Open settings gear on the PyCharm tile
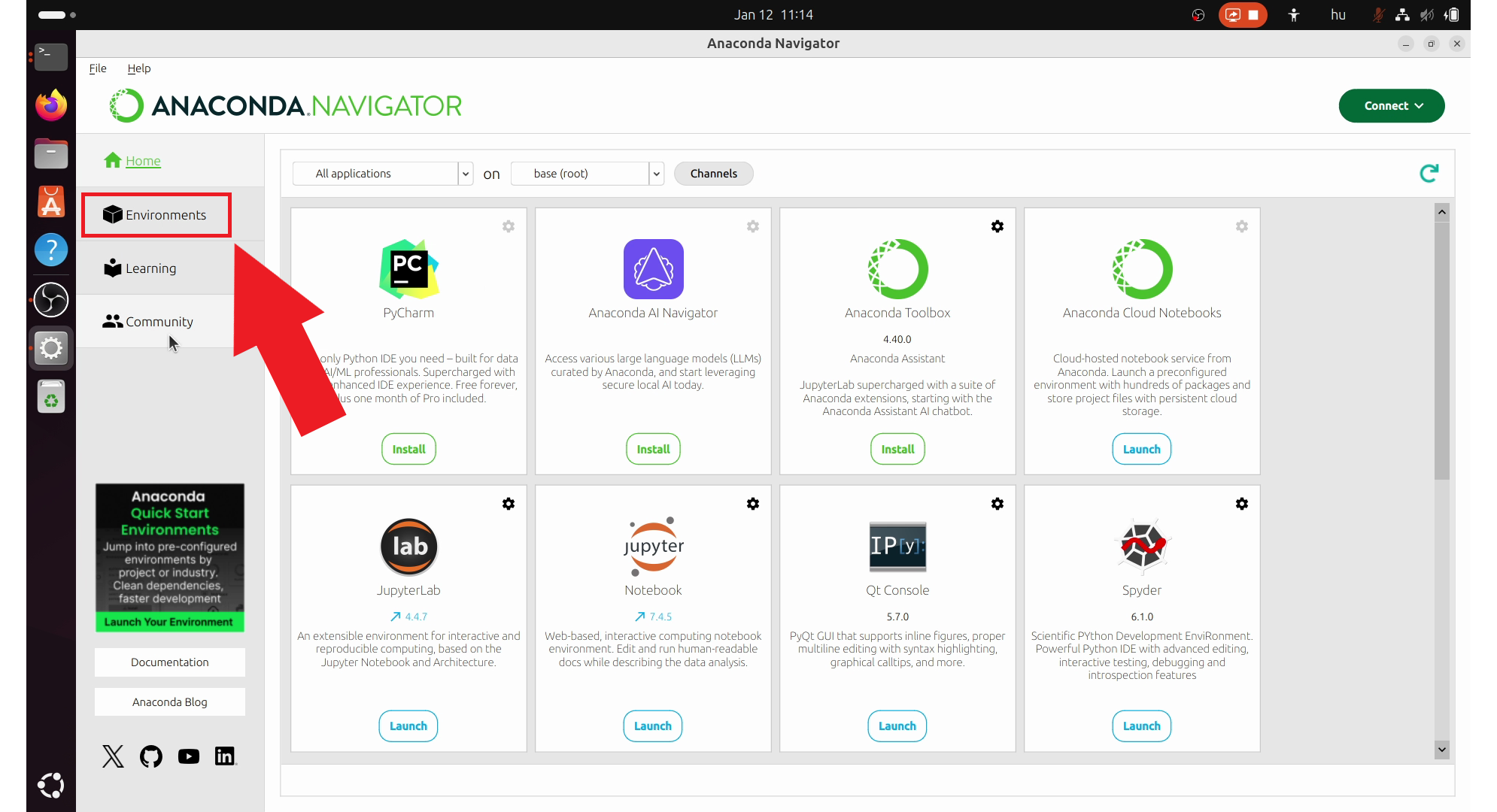Viewport: 1497px width, 812px height. pos(509,226)
